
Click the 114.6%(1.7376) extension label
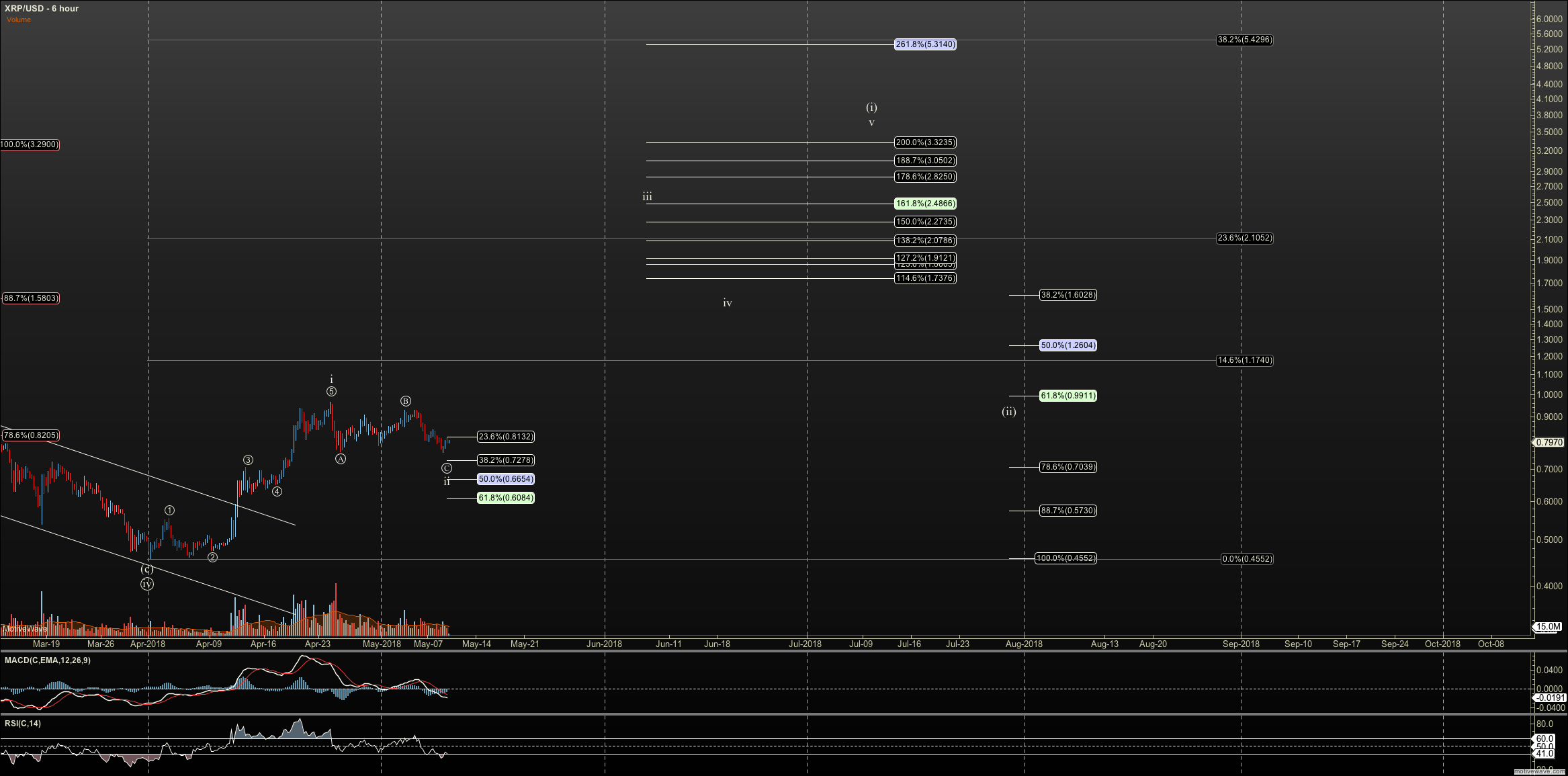(x=925, y=278)
